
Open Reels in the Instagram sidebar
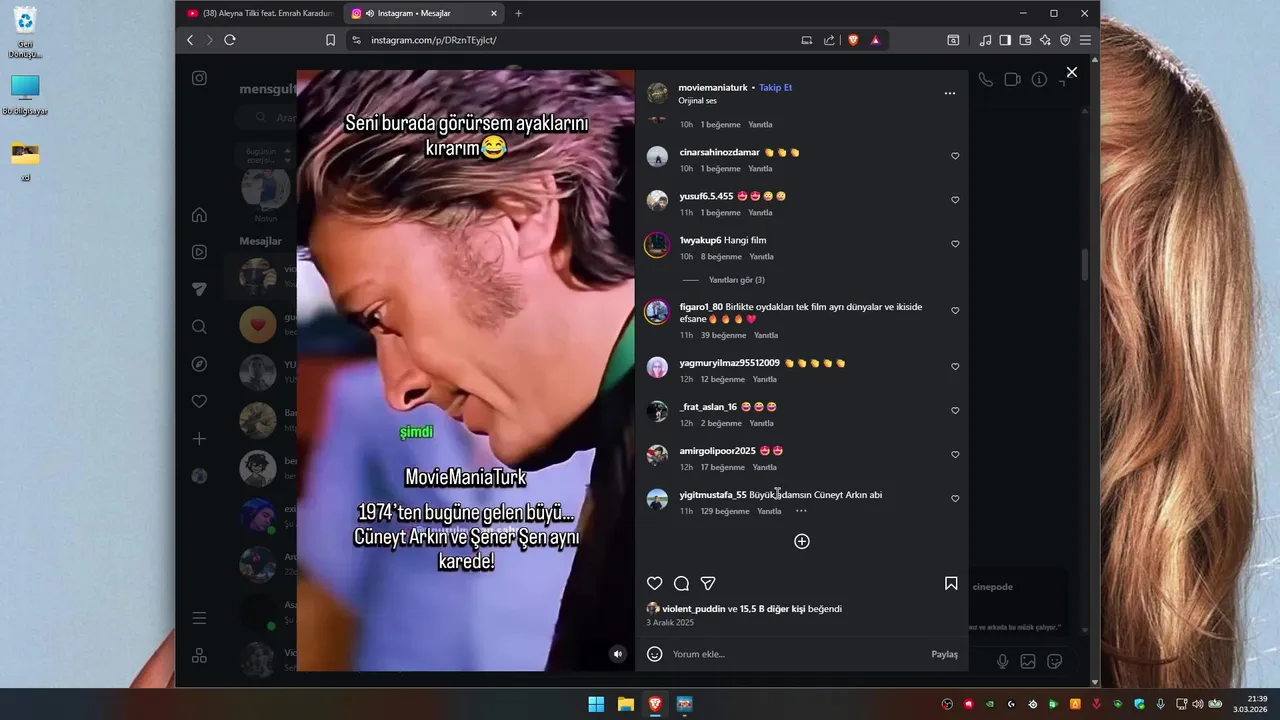[199, 252]
